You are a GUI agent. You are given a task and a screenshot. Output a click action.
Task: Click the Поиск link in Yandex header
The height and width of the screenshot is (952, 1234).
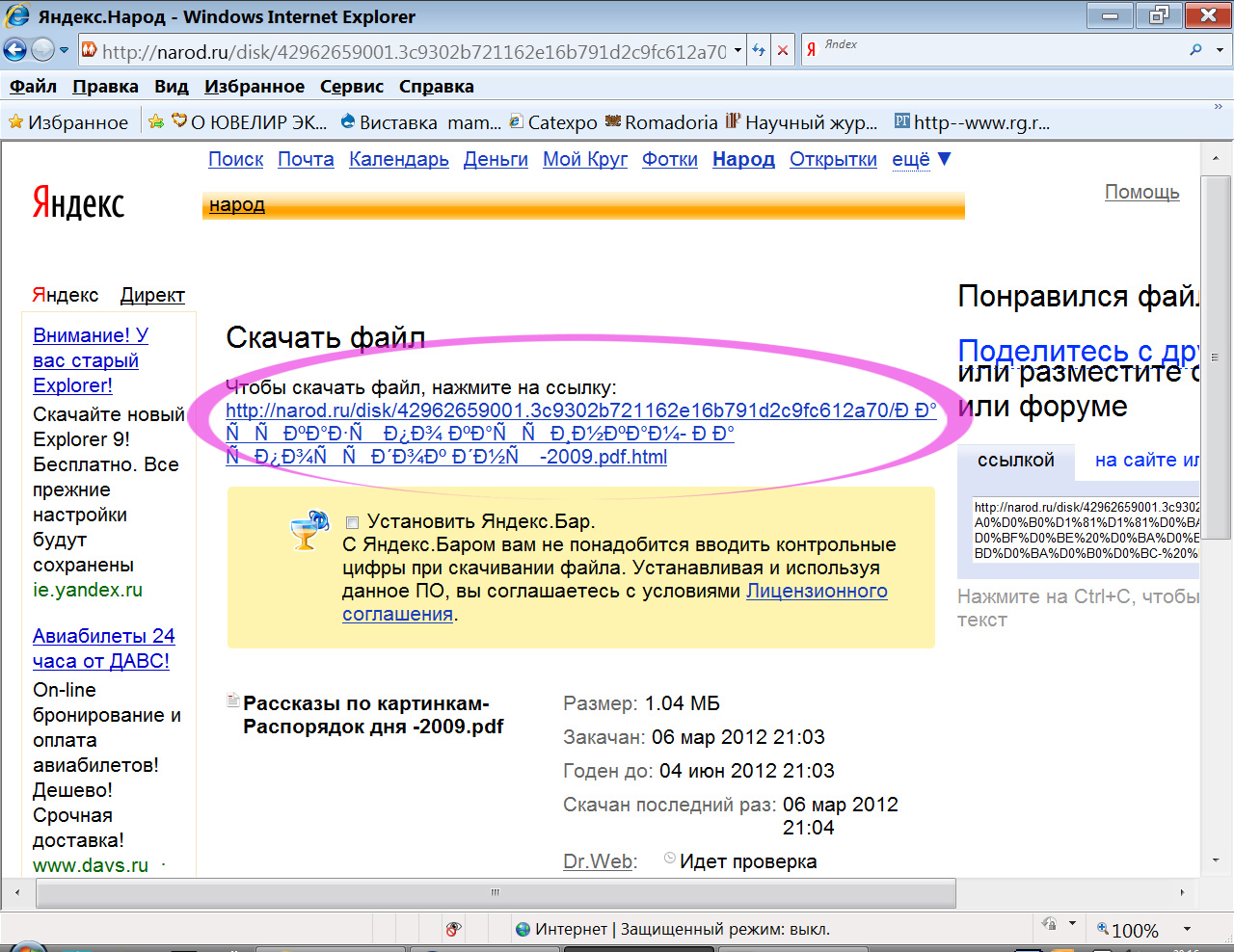click(235, 159)
